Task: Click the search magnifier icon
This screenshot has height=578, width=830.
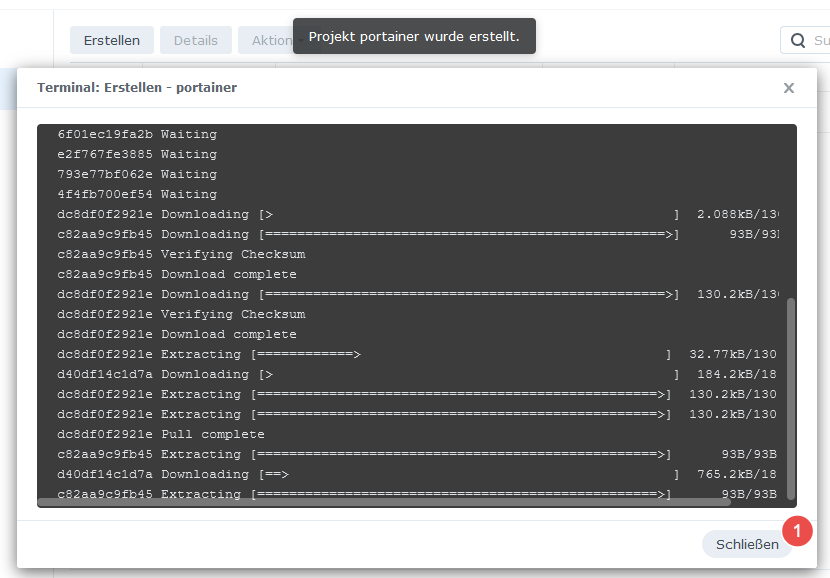Action: click(x=798, y=40)
